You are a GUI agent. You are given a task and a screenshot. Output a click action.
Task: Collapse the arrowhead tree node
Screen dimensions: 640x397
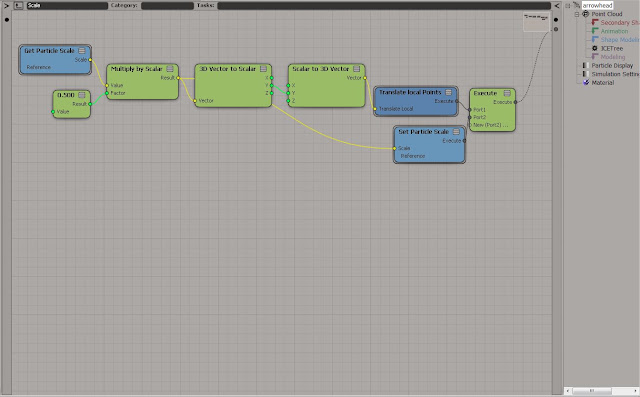coord(568,6)
